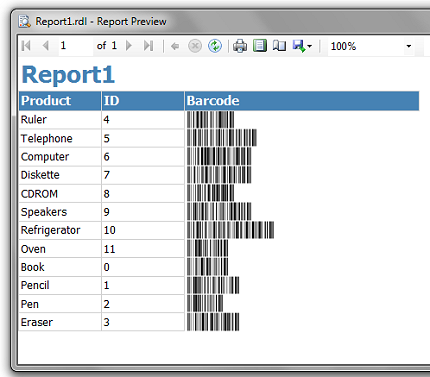The height and width of the screenshot is (377, 430).
Task: Click the ID value in Speakers row
Action: [143, 212]
